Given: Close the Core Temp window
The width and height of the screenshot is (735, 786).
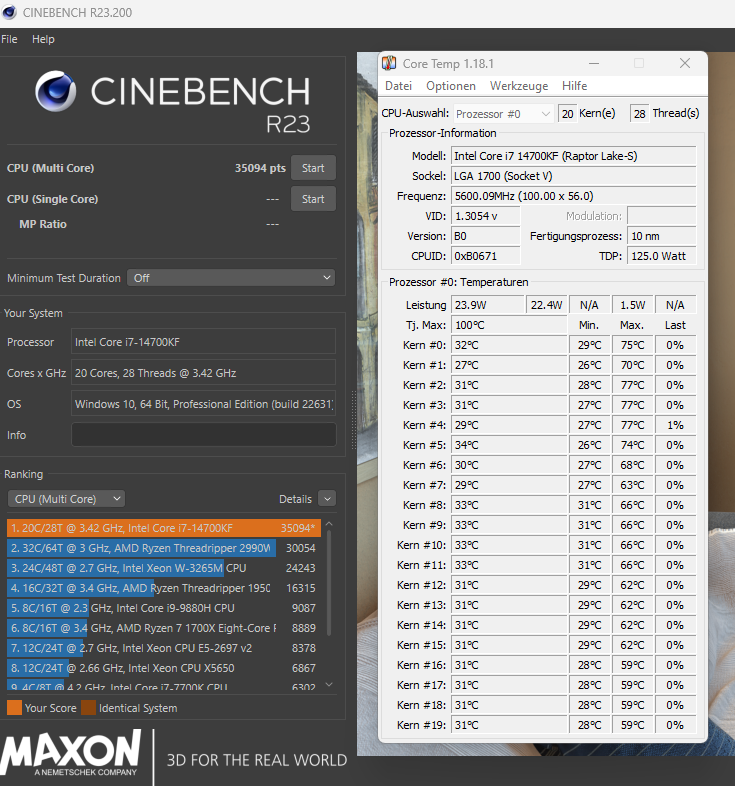Looking at the screenshot, I should coord(685,63).
